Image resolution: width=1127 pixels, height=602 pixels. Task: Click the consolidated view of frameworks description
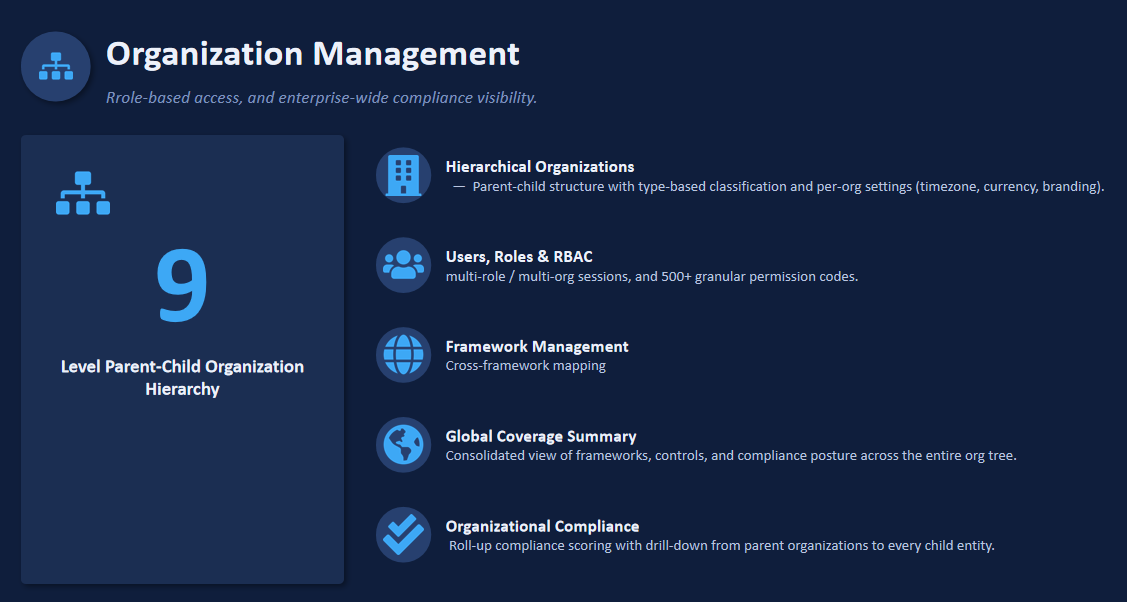(x=731, y=455)
